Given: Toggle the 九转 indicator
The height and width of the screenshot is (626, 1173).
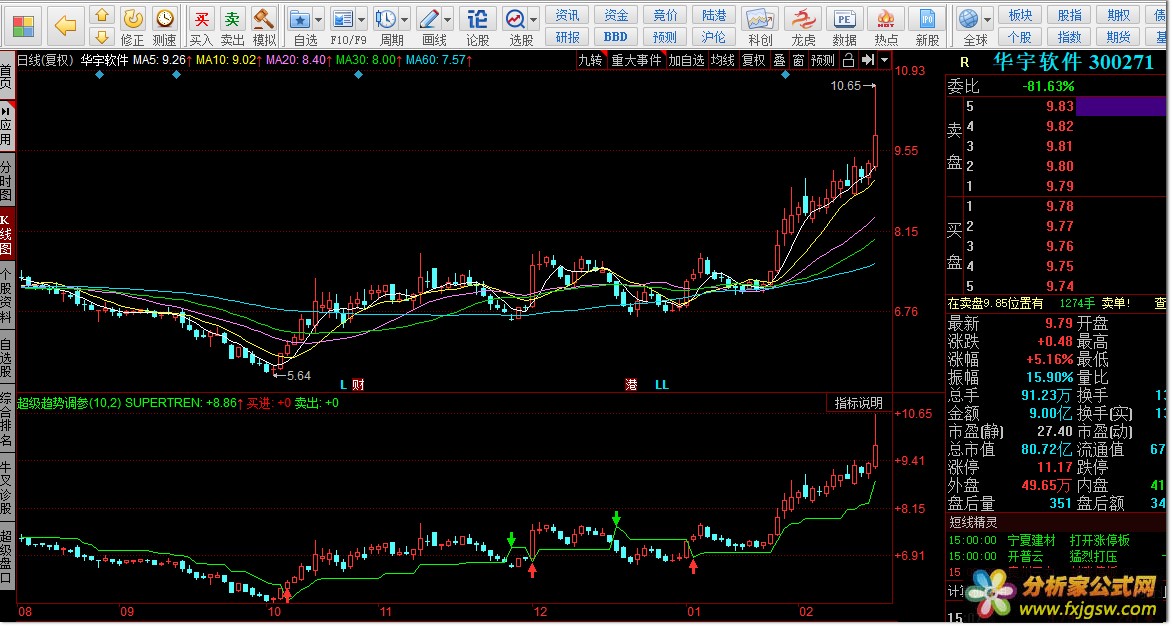Looking at the screenshot, I should point(590,60).
